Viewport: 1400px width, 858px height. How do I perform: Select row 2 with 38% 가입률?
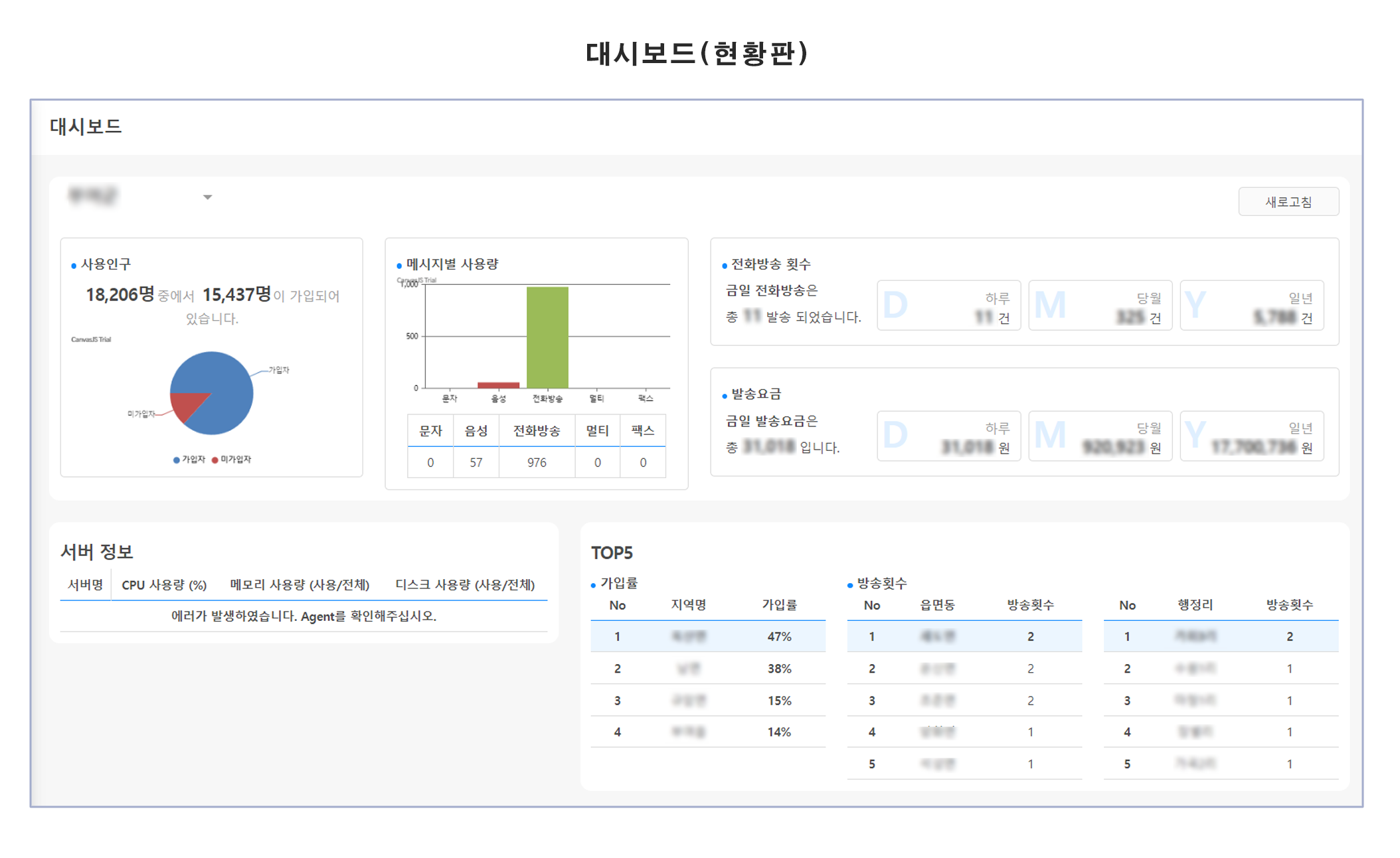point(707,669)
